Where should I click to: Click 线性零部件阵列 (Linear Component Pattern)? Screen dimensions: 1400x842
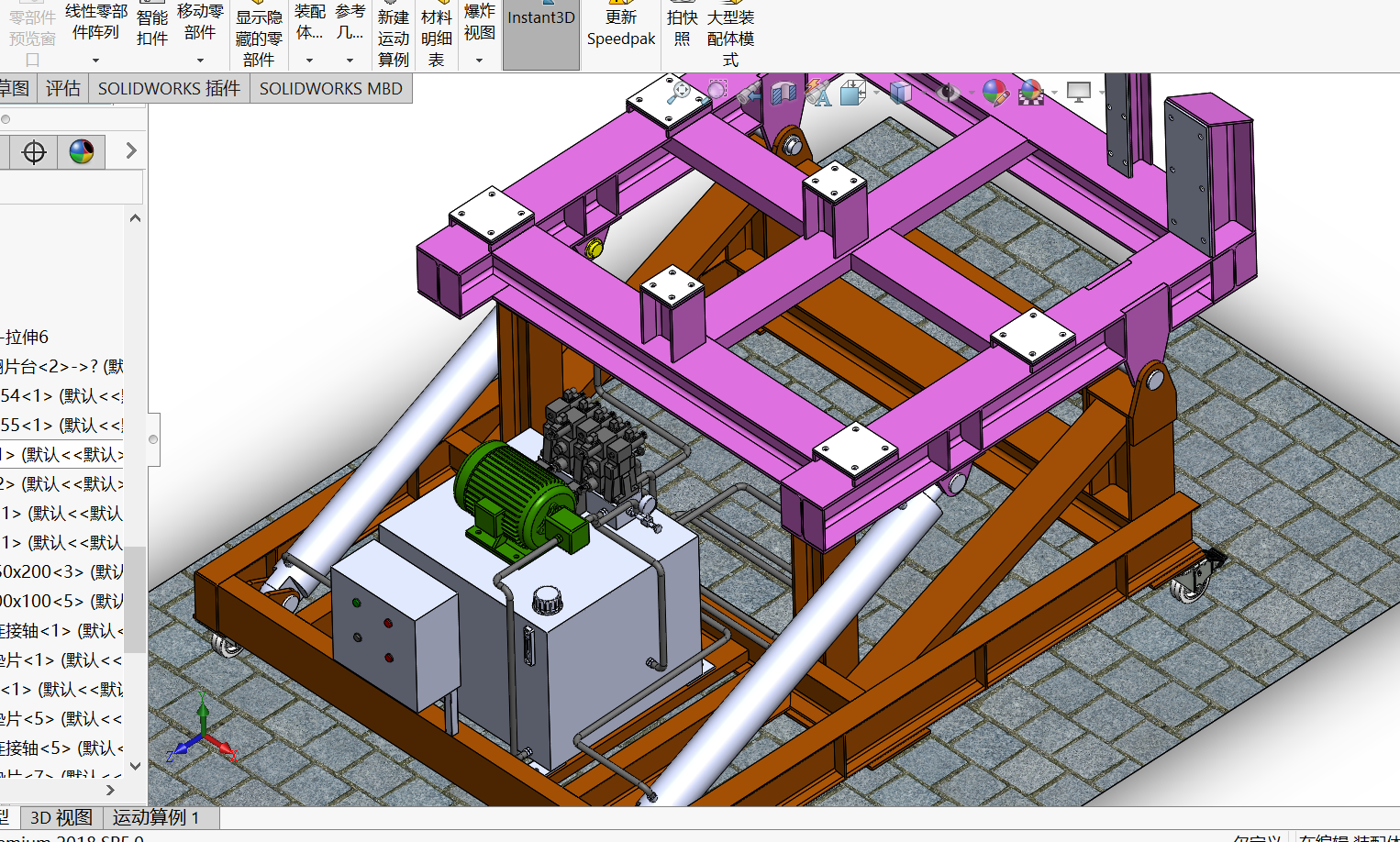95,22
